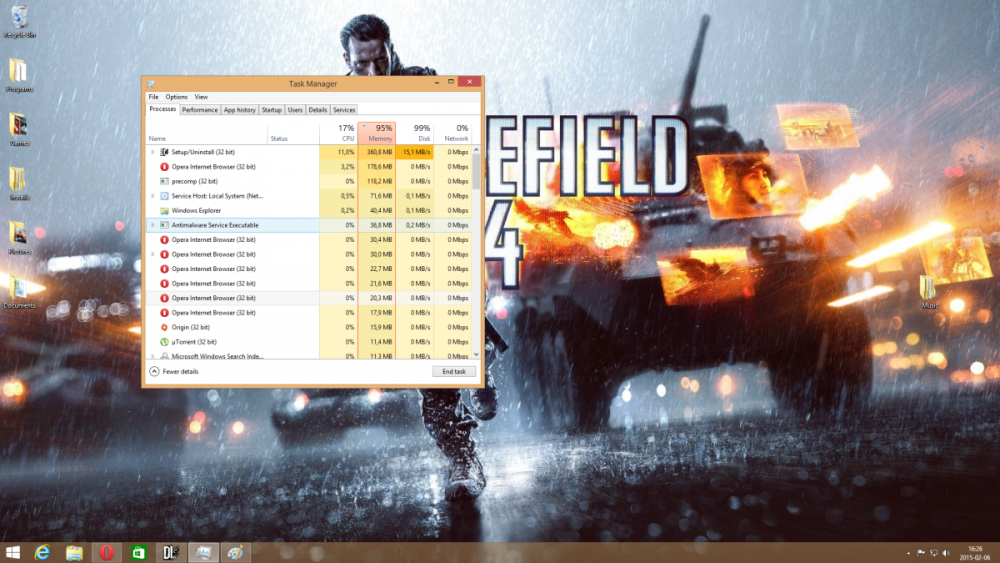
Task: Expand Microsoft Windows Search Indexer group
Action: [152, 356]
